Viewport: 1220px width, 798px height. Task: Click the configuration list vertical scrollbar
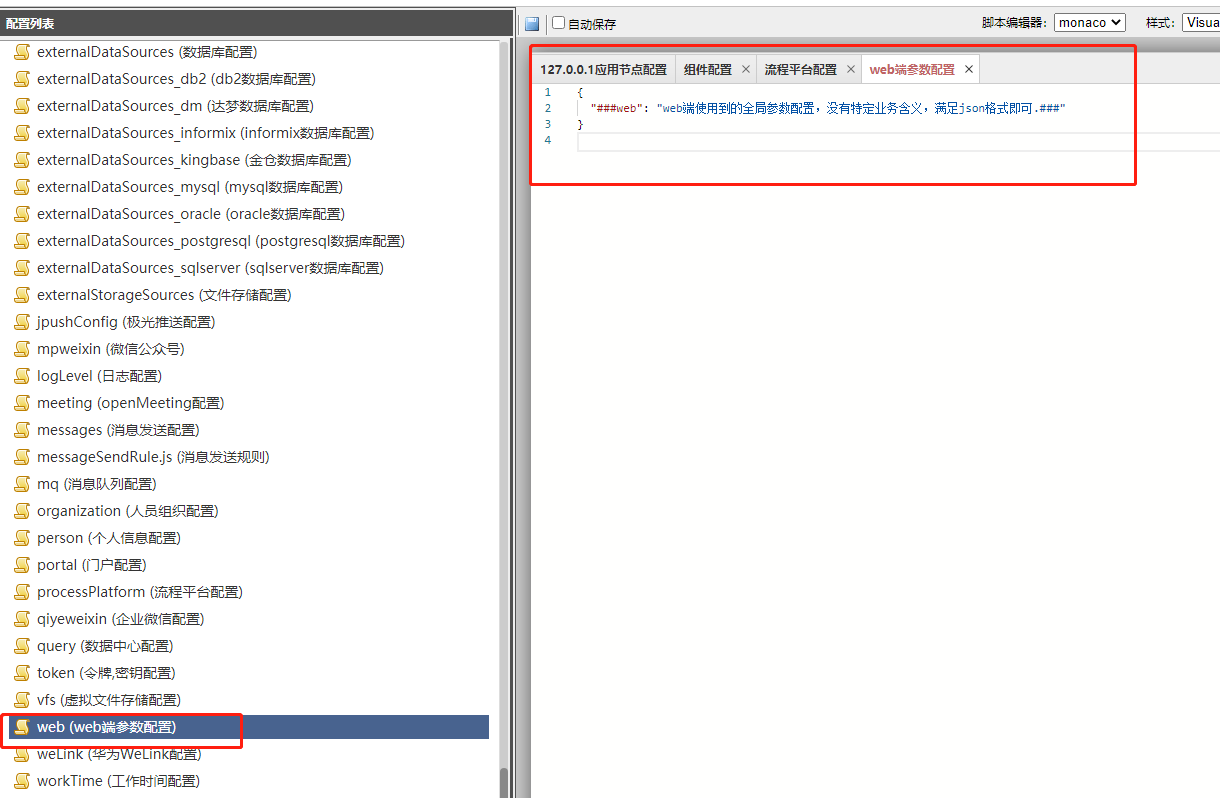point(504,783)
